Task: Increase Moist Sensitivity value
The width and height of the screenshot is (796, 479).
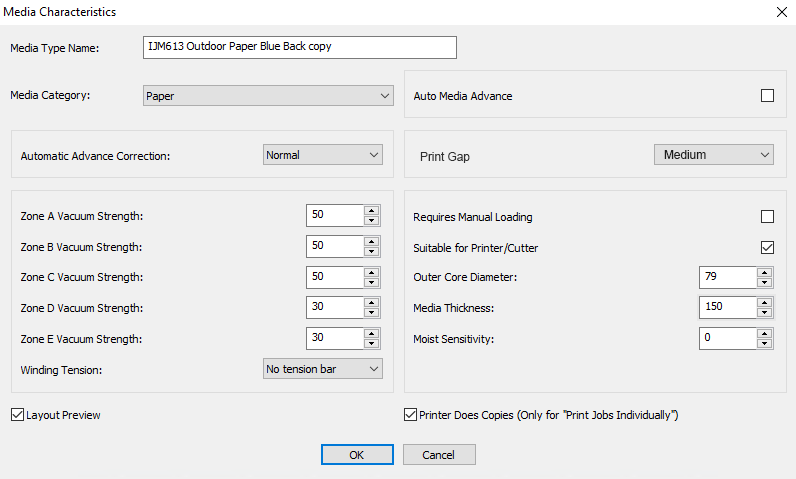Action: pos(764,333)
